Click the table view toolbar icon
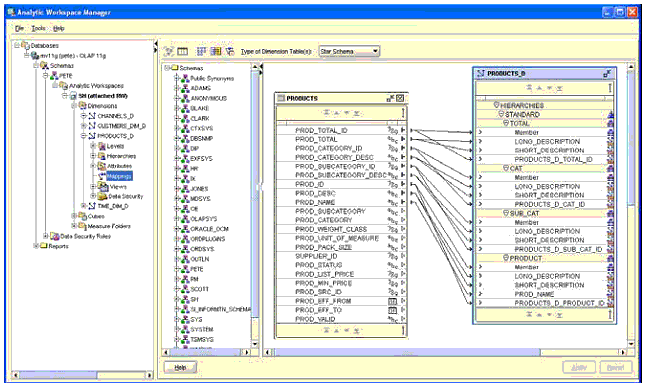Image resolution: width=647 pixels, height=384 pixels. coord(182,51)
